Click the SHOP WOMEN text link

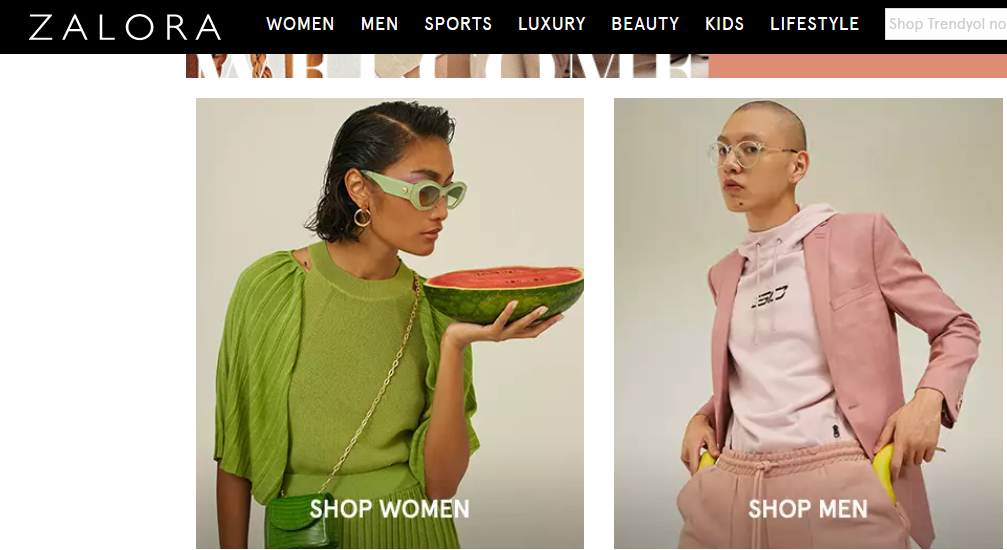point(389,509)
